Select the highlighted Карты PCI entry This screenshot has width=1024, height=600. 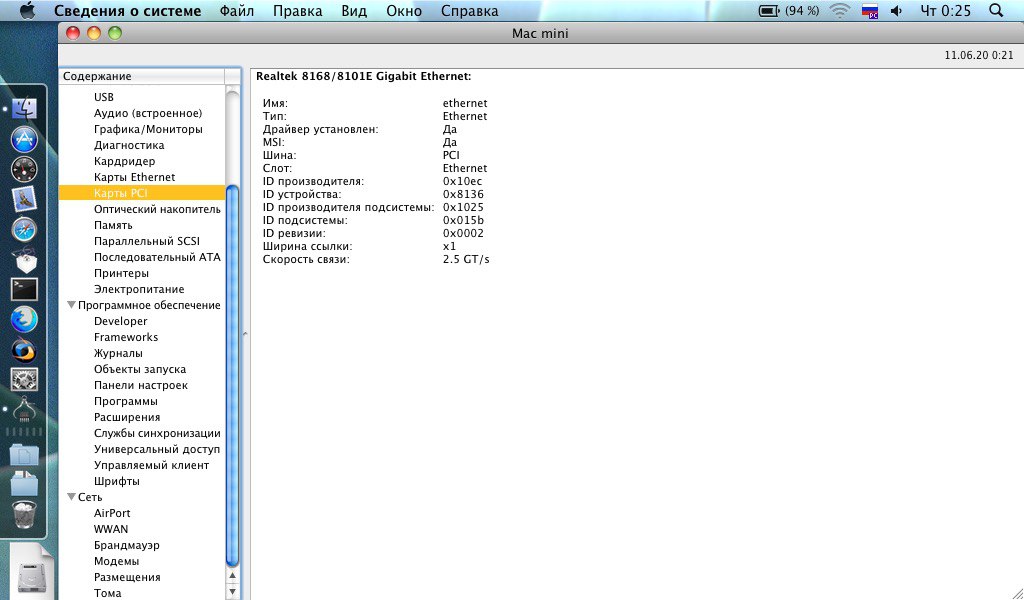[x=142, y=193]
